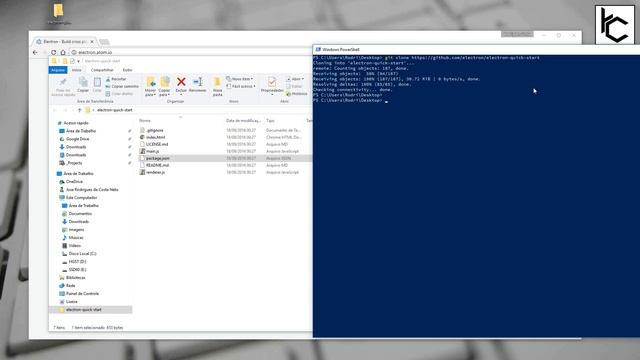Sort by the Nome column header
Viewport: 640px width, 360px height.
pyautogui.click(x=145, y=120)
